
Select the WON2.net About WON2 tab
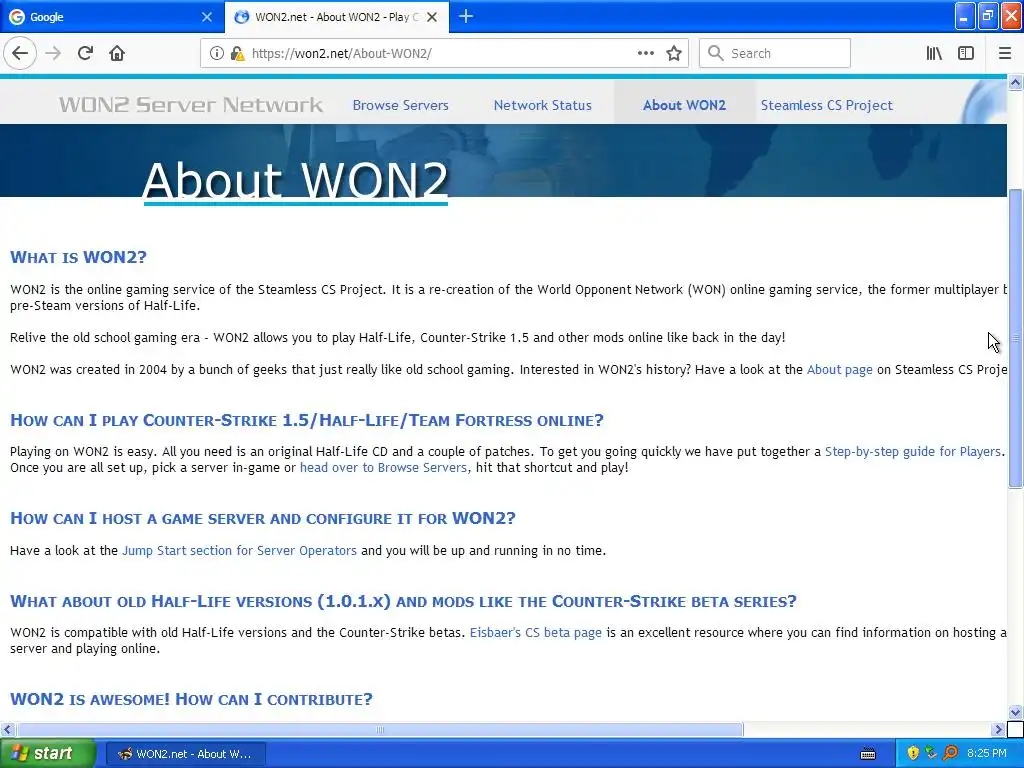point(336,17)
